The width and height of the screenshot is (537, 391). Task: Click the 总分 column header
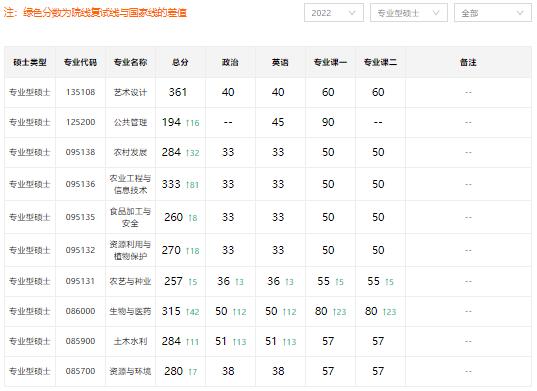click(180, 62)
